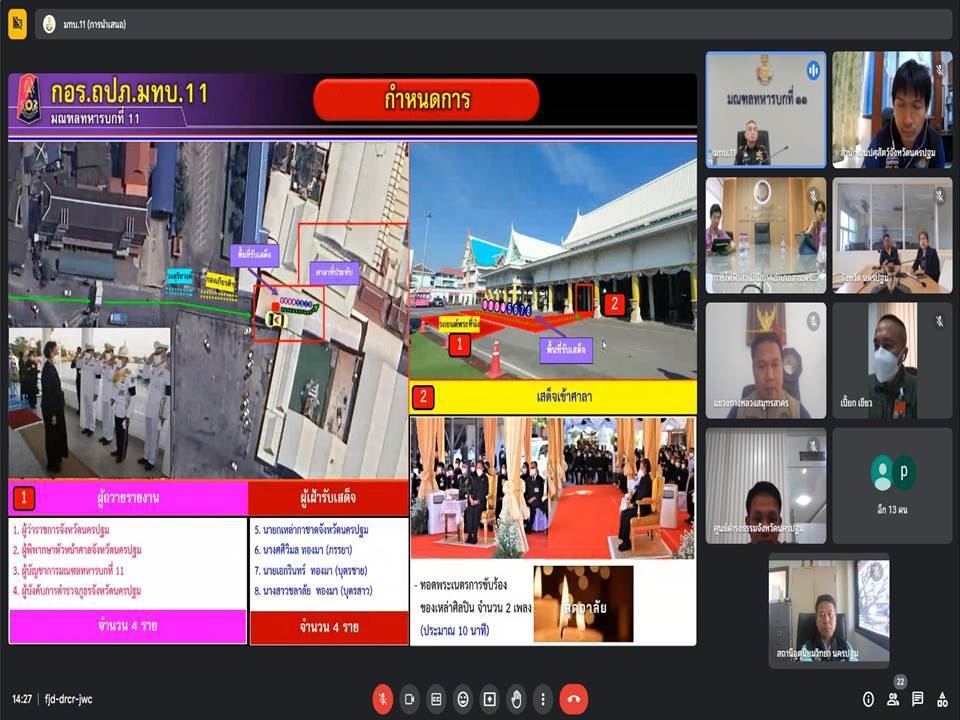Screen dimensions: 960x720
Task: Toggle the camera on or off
Action: 409,698
